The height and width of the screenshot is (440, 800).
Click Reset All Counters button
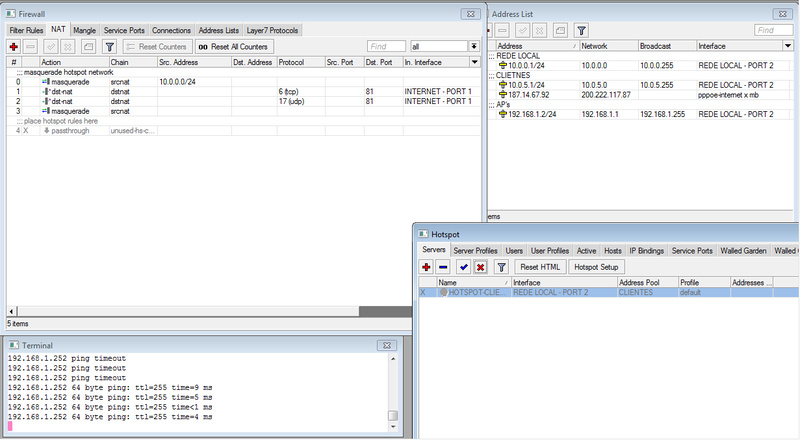coord(234,47)
